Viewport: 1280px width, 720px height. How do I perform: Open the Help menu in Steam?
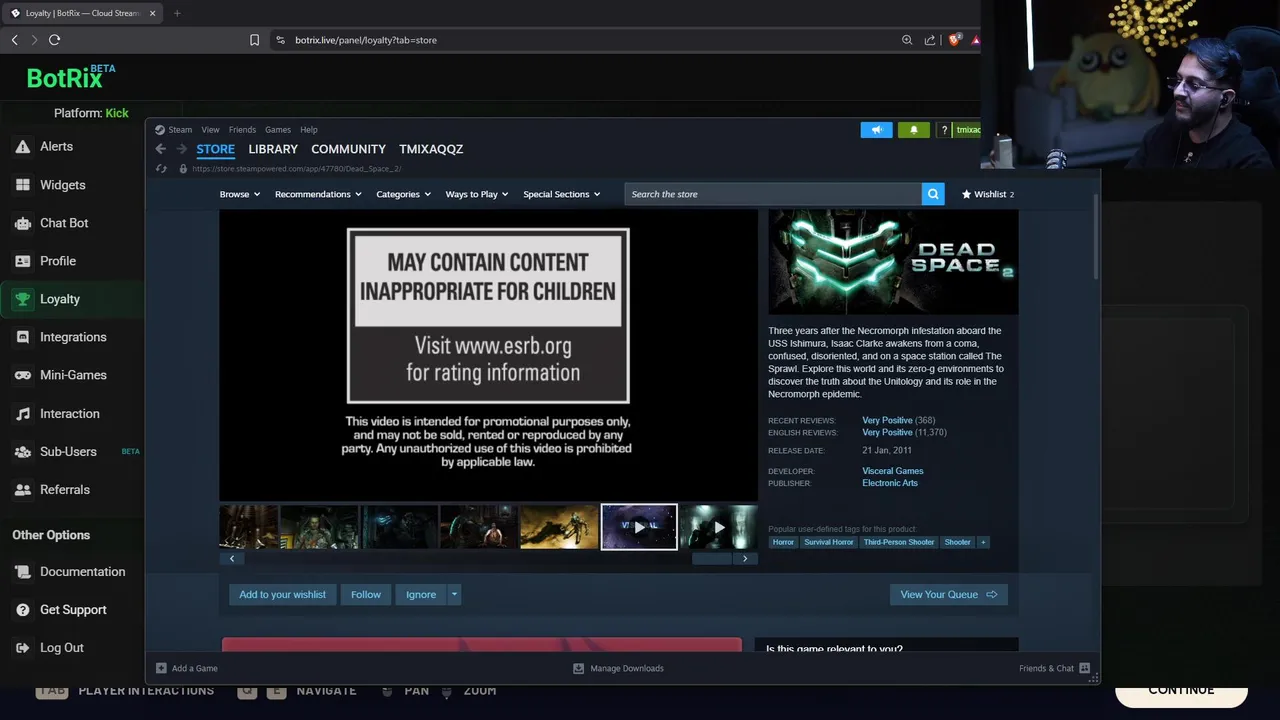coord(309,130)
